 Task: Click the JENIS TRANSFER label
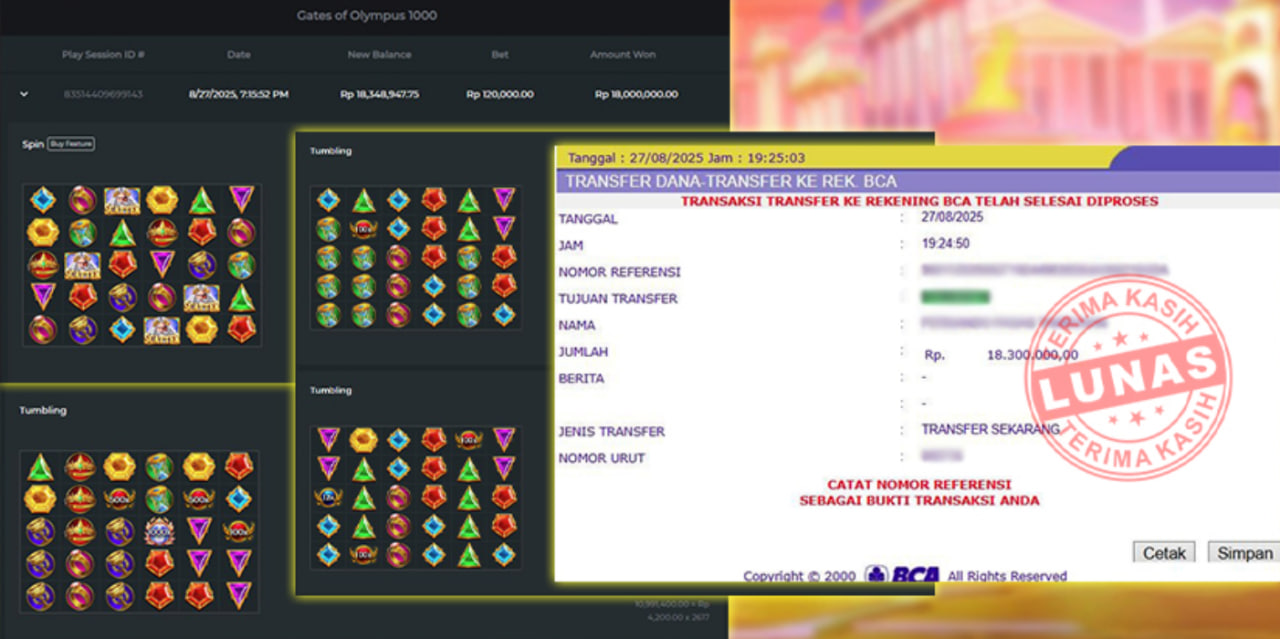coord(612,432)
